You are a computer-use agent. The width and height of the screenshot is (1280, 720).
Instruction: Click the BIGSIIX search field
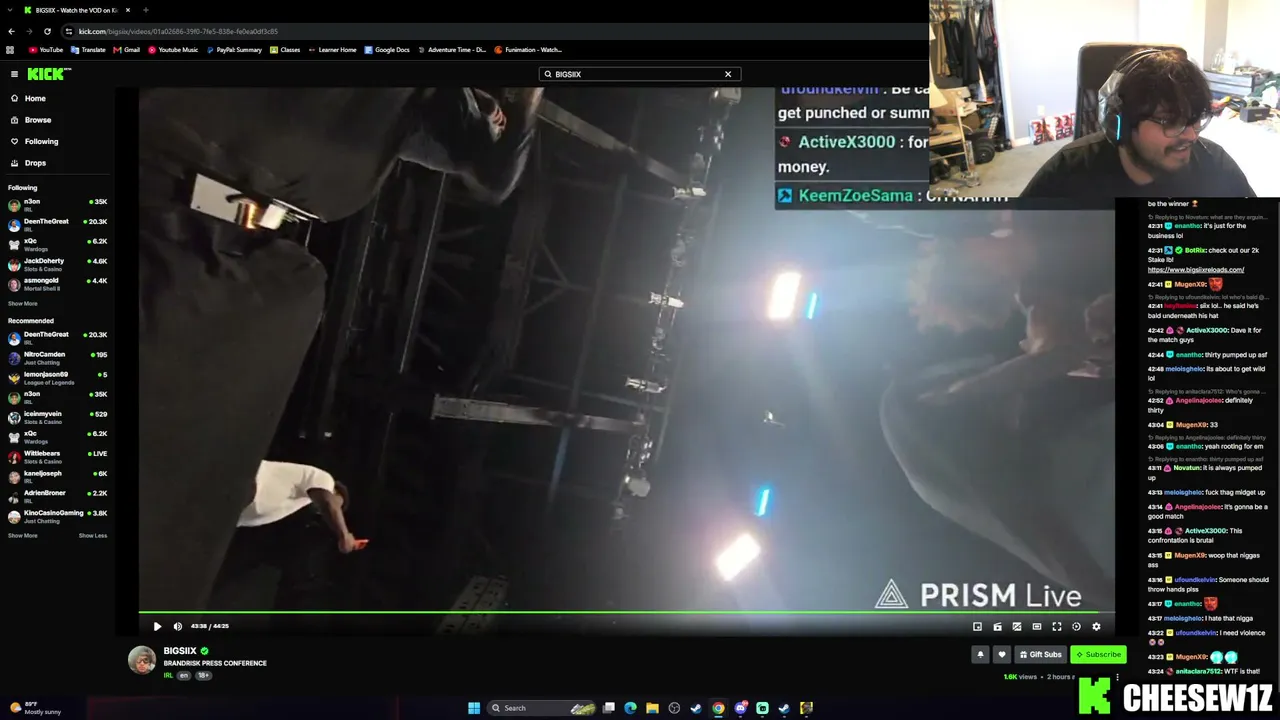coord(638,74)
